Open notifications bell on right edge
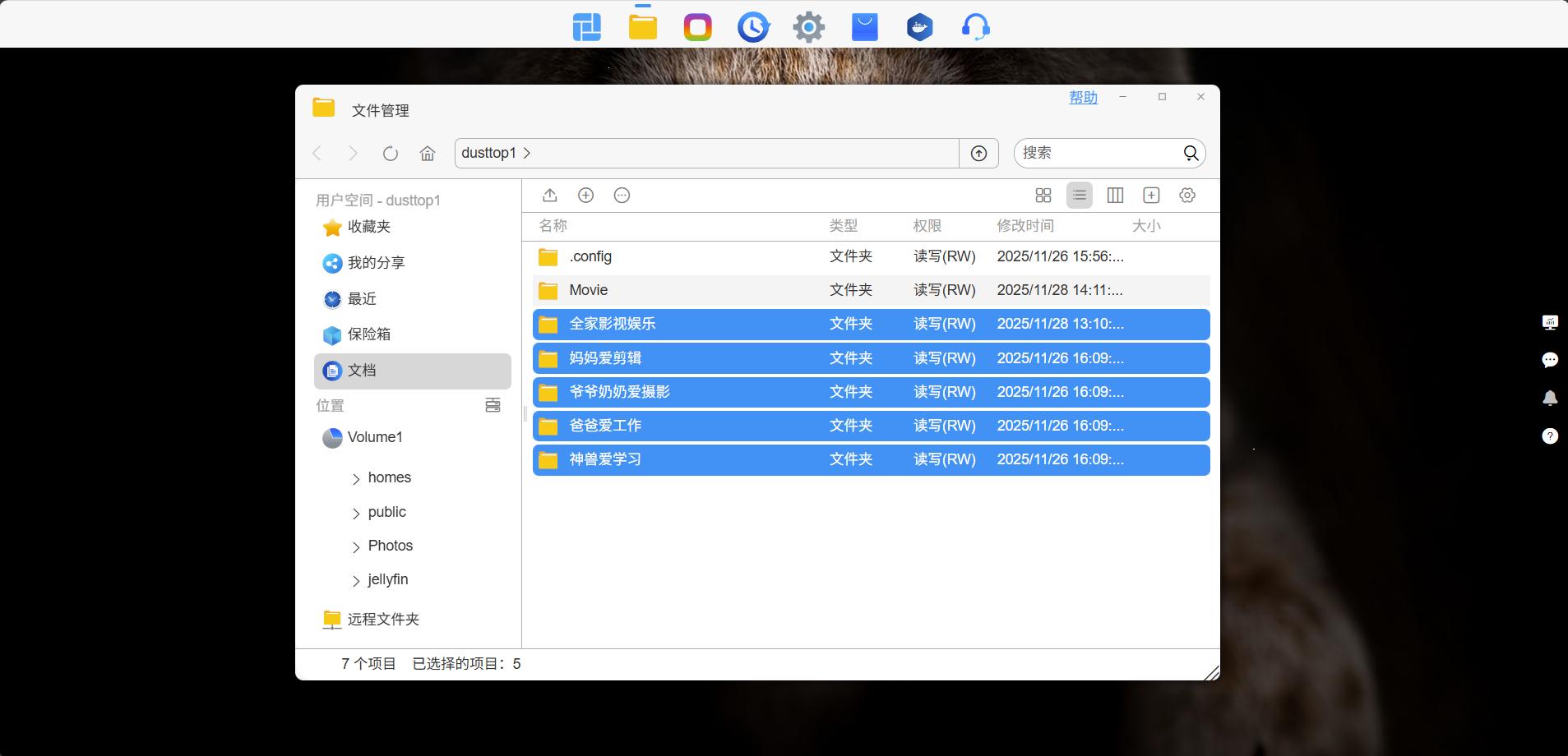This screenshot has height=756, width=1568. point(1550,398)
